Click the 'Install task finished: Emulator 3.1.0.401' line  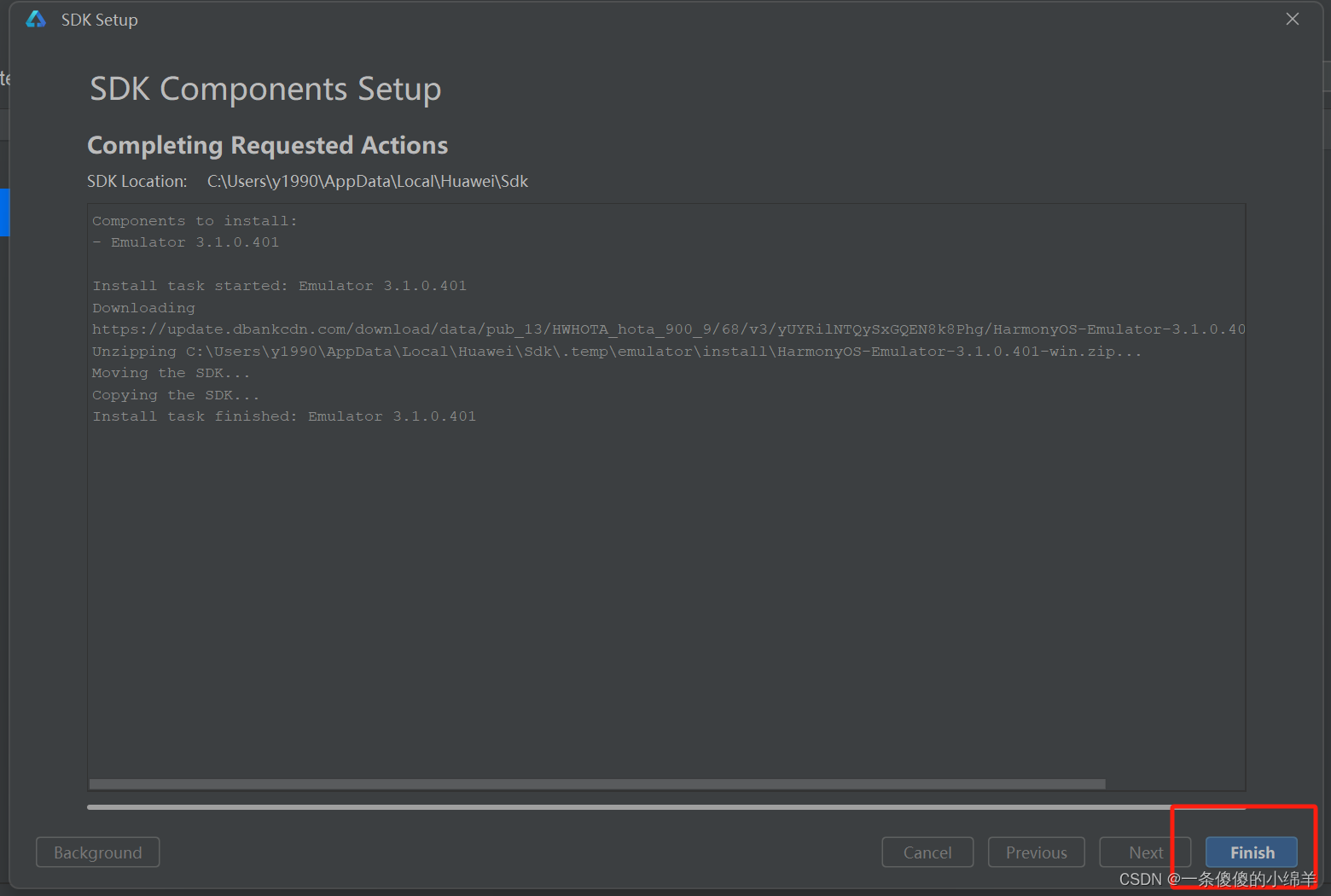click(x=284, y=416)
